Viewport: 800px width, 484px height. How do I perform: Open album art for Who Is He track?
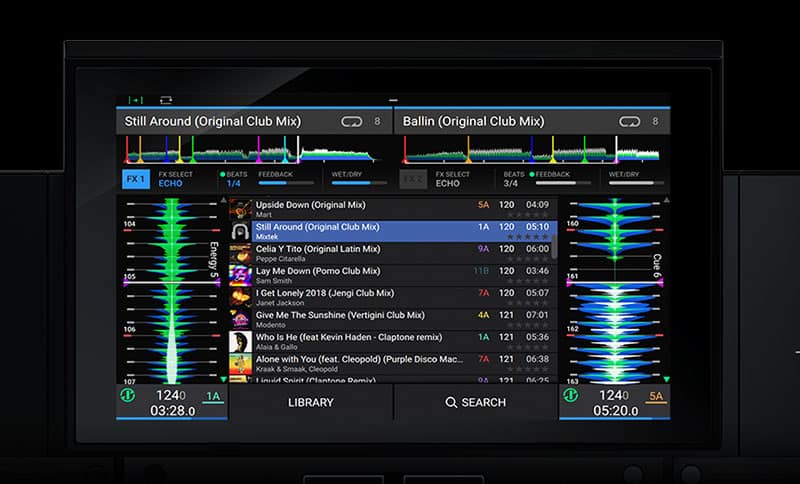pos(240,342)
